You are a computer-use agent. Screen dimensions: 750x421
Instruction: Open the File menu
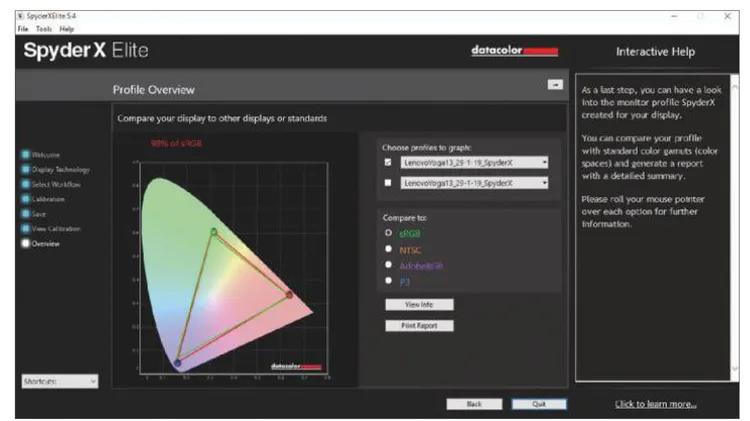(22, 29)
